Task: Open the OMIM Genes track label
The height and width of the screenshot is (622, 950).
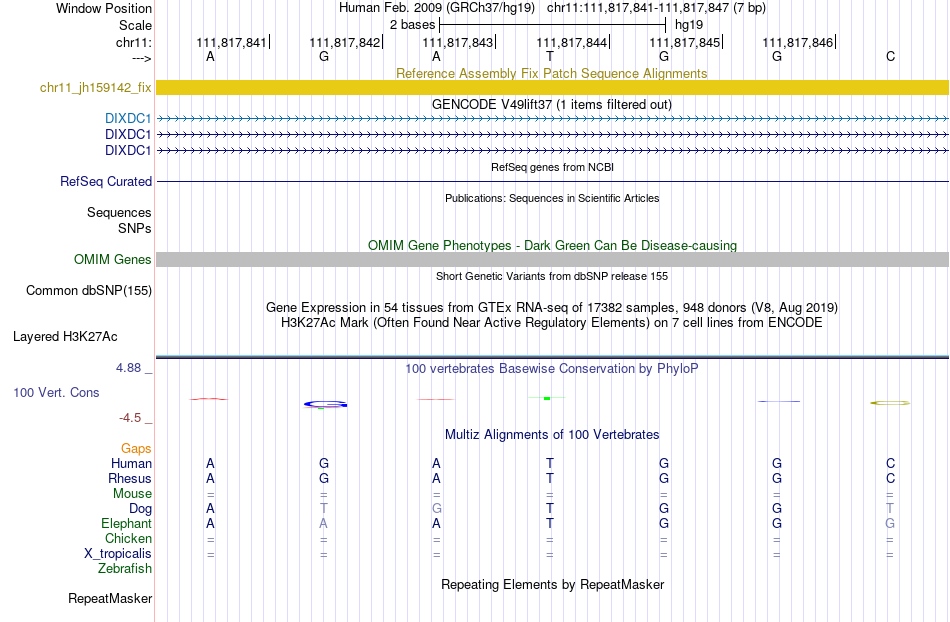Action: [x=113, y=260]
